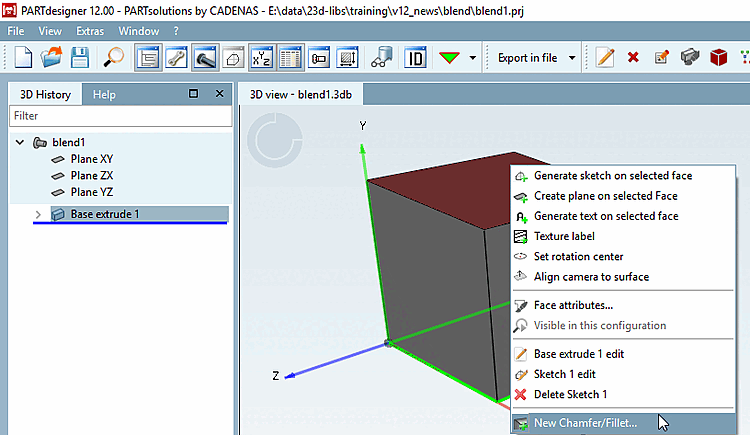
Task: Switch to the Help tab
Action: coord(104,95)
